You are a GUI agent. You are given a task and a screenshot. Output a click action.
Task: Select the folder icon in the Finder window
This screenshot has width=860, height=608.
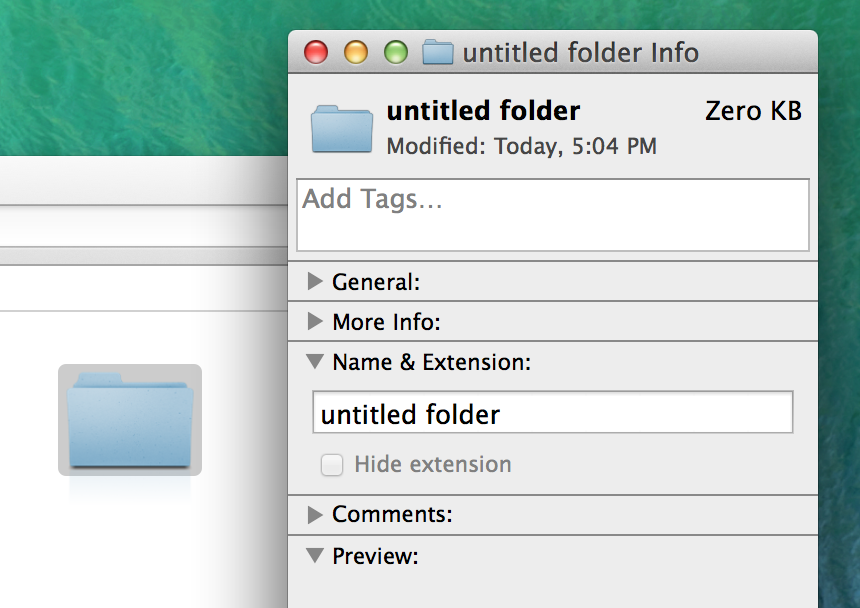click(x=130, y=420)
